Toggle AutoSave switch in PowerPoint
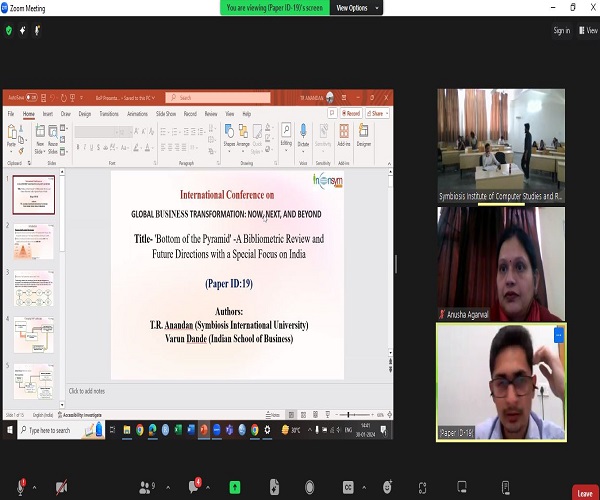600x500 pixels. click(31, 98)
